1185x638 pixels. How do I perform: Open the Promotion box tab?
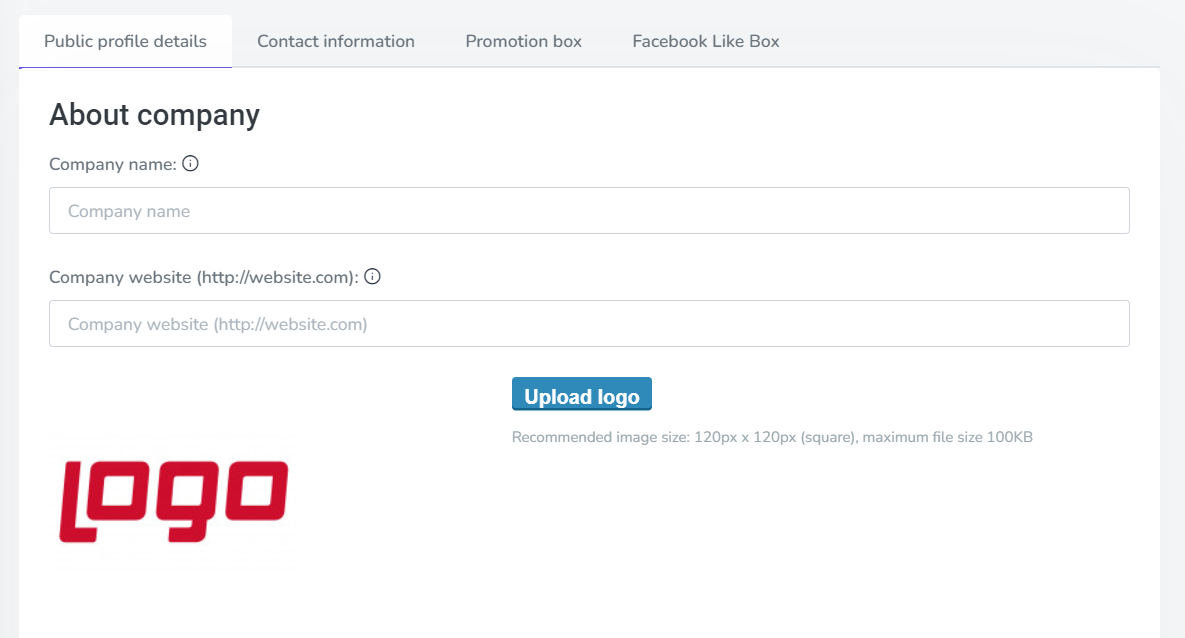tap(523, 42)
